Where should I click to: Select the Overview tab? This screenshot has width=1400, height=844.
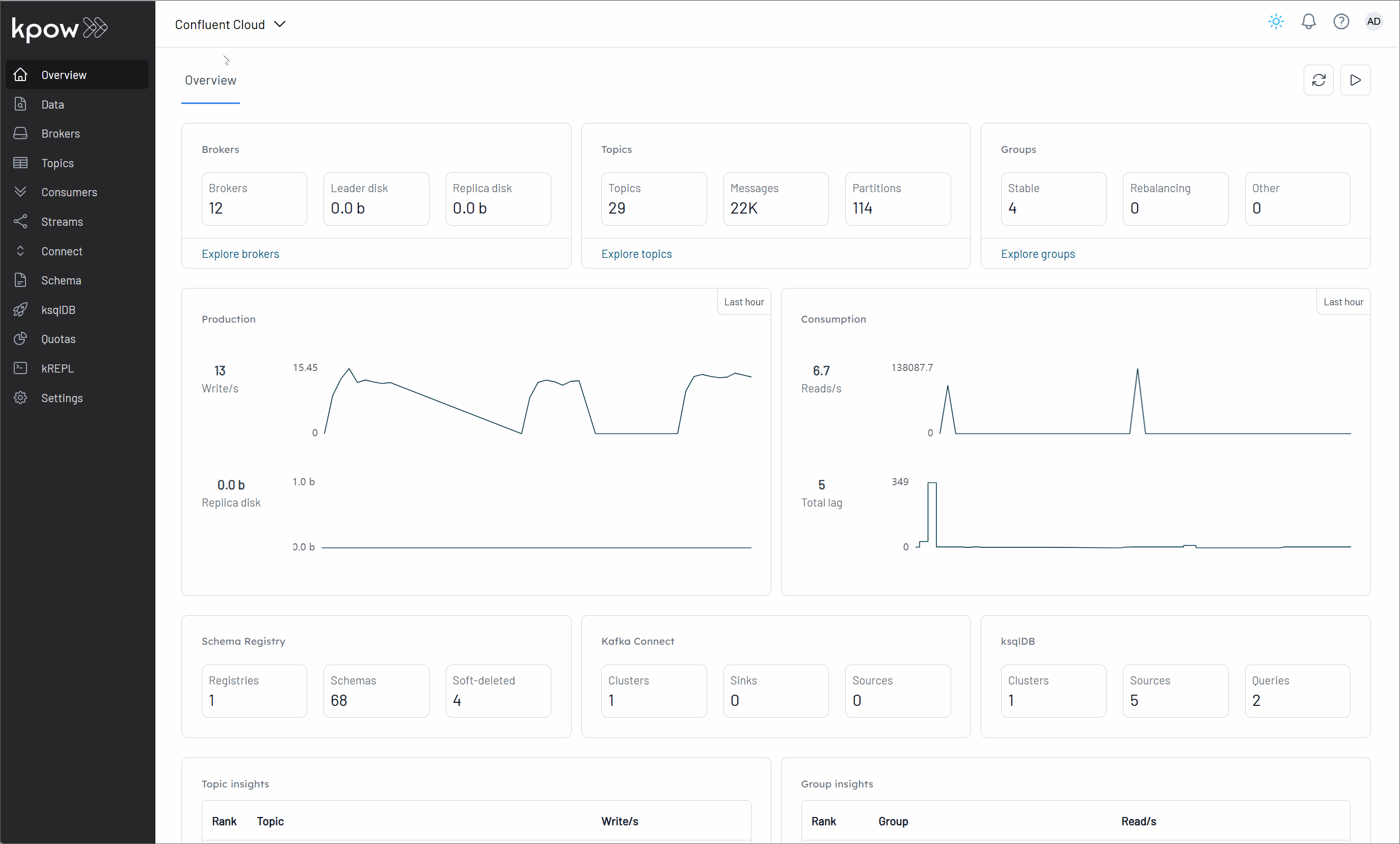pos(210,81)
